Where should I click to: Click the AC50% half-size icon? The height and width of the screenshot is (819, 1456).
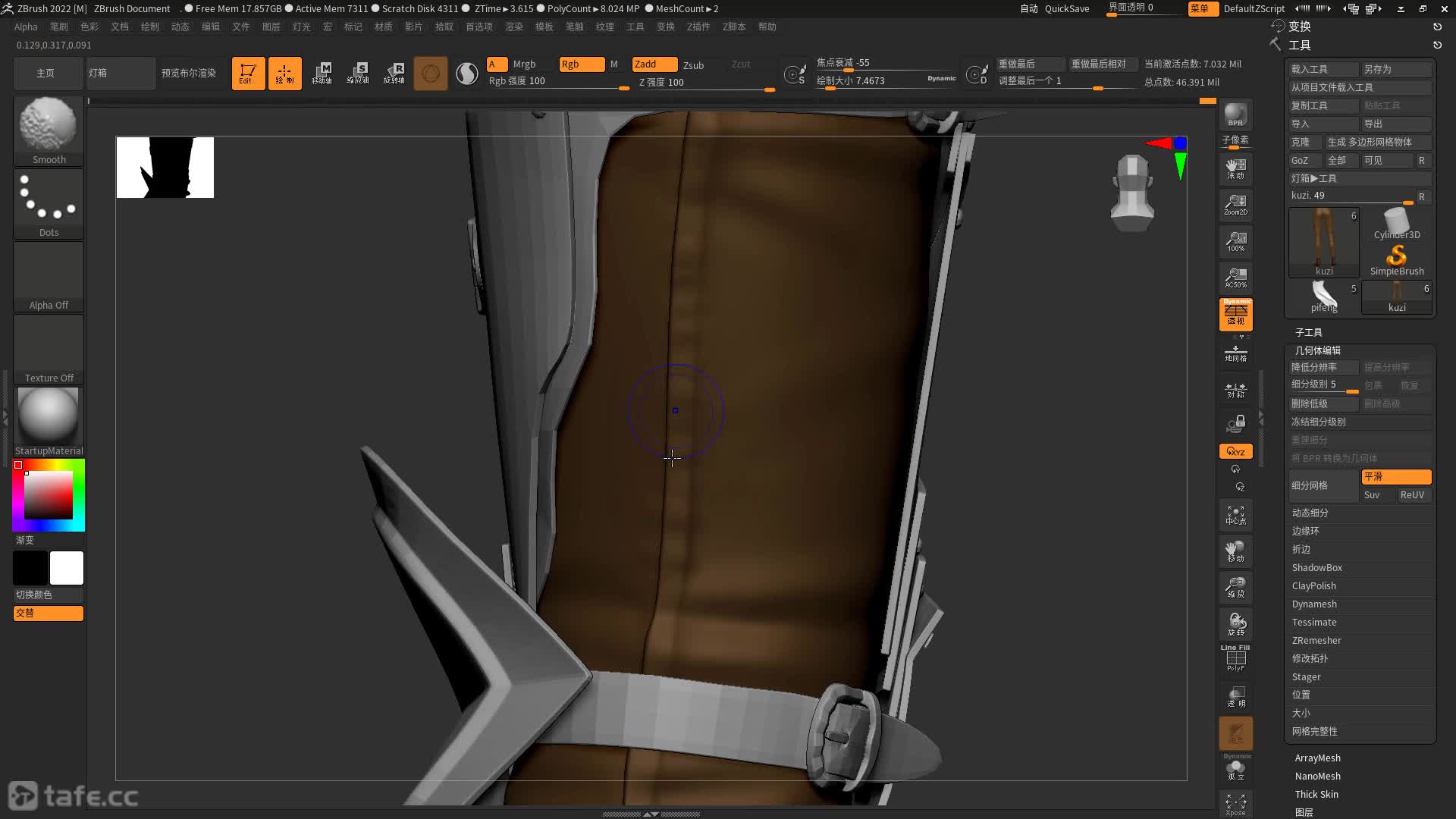[1235, 278]
